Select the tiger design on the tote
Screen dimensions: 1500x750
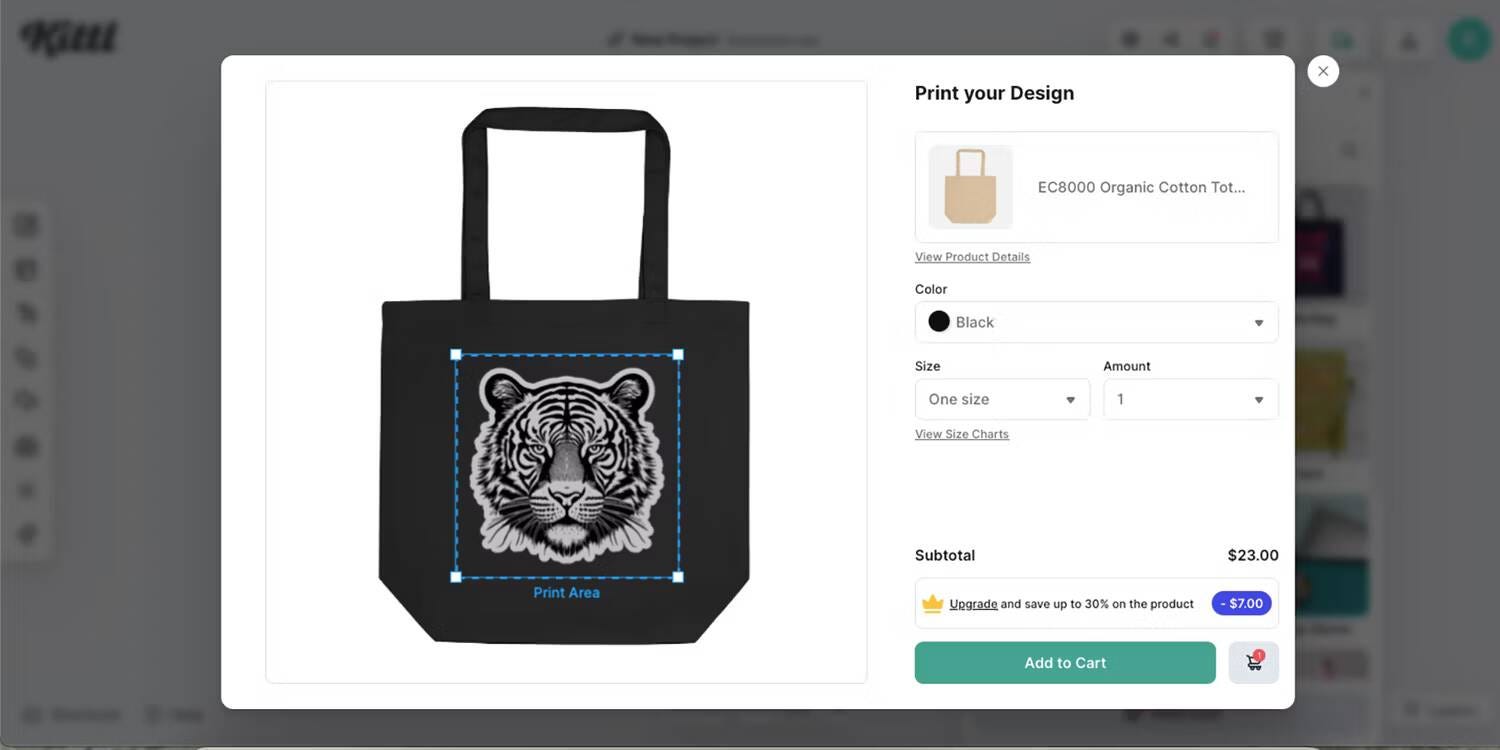(566, 465)
